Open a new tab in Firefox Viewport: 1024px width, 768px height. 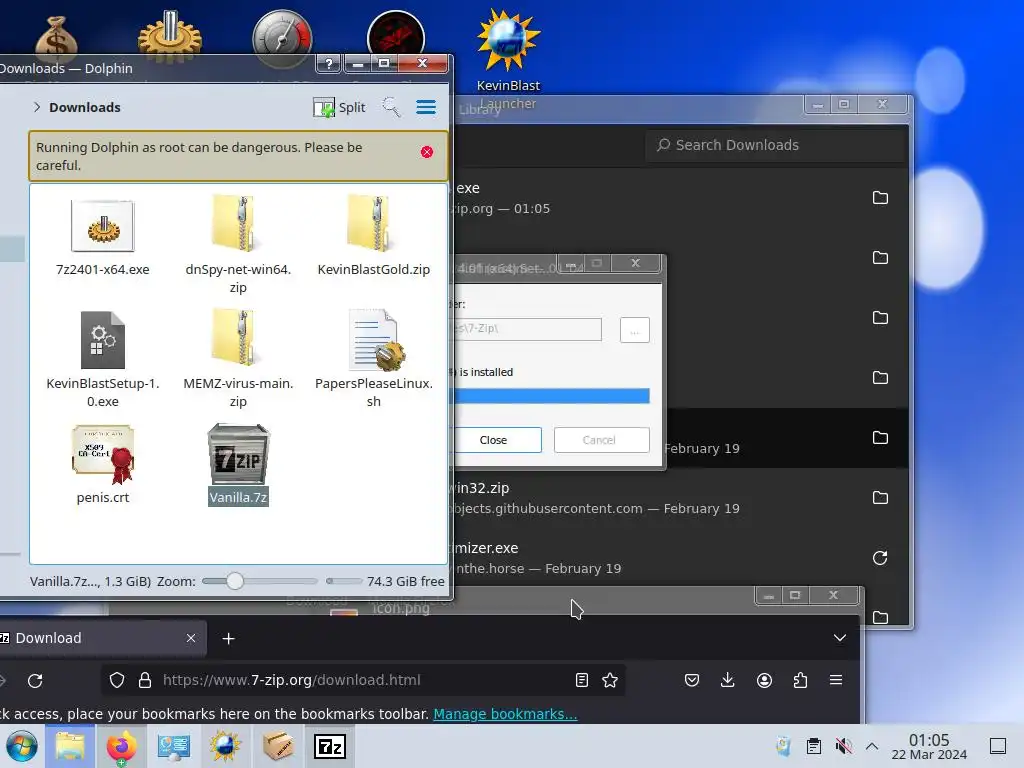[229, 638]
